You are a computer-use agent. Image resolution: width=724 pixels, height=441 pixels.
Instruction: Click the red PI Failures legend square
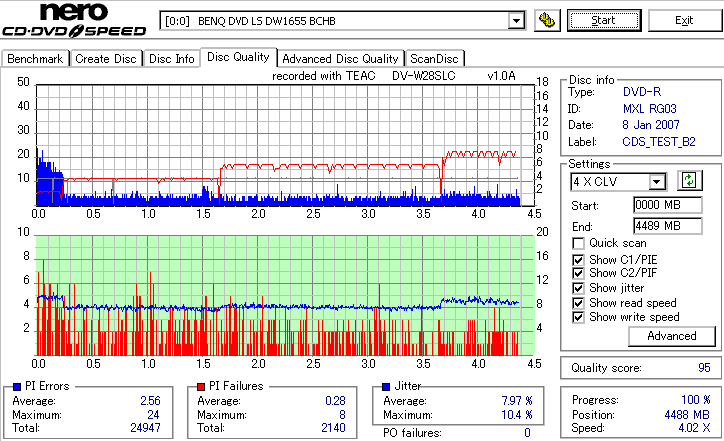pos(201,387)
